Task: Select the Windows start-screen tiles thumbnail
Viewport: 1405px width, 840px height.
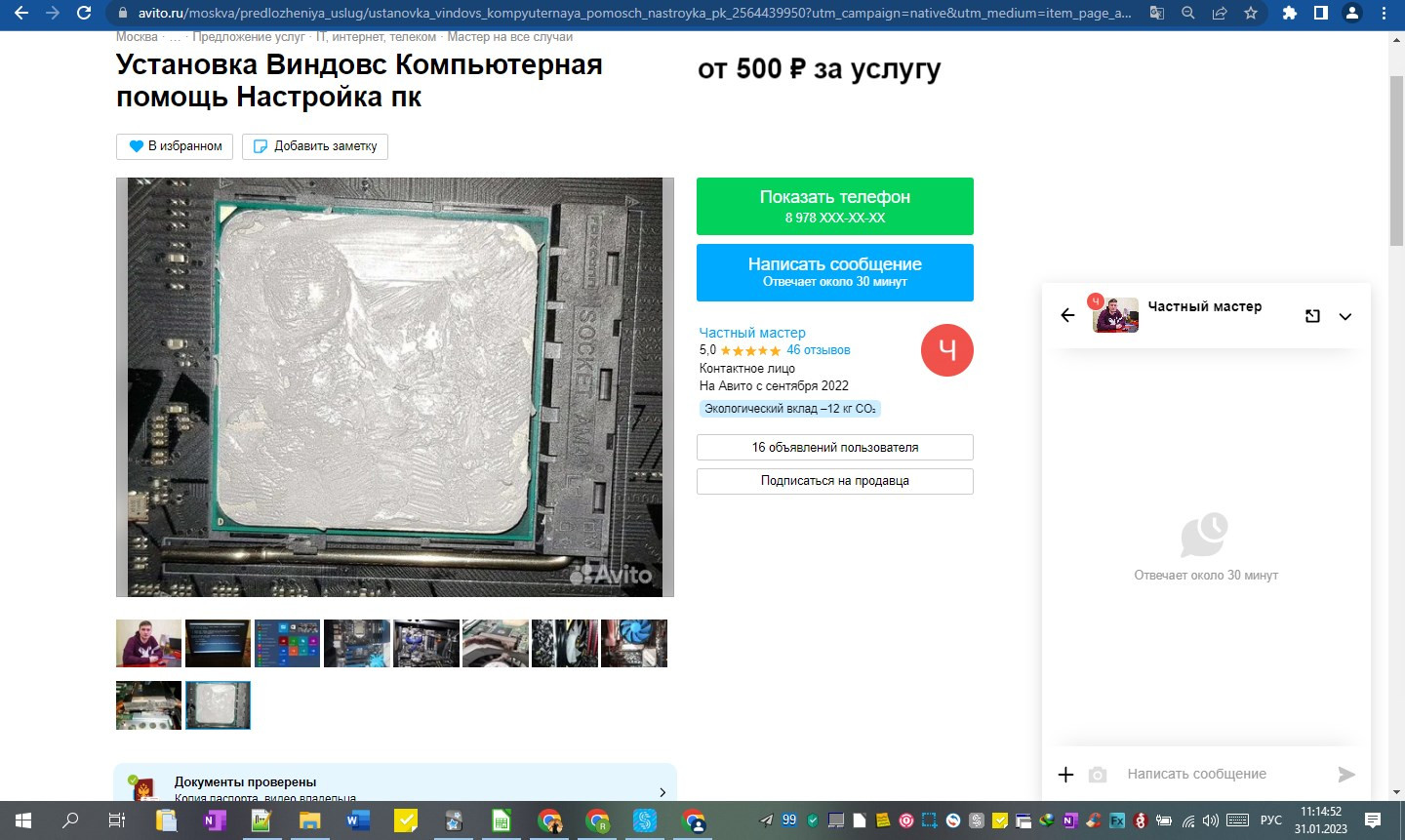Action: [287, 644]
